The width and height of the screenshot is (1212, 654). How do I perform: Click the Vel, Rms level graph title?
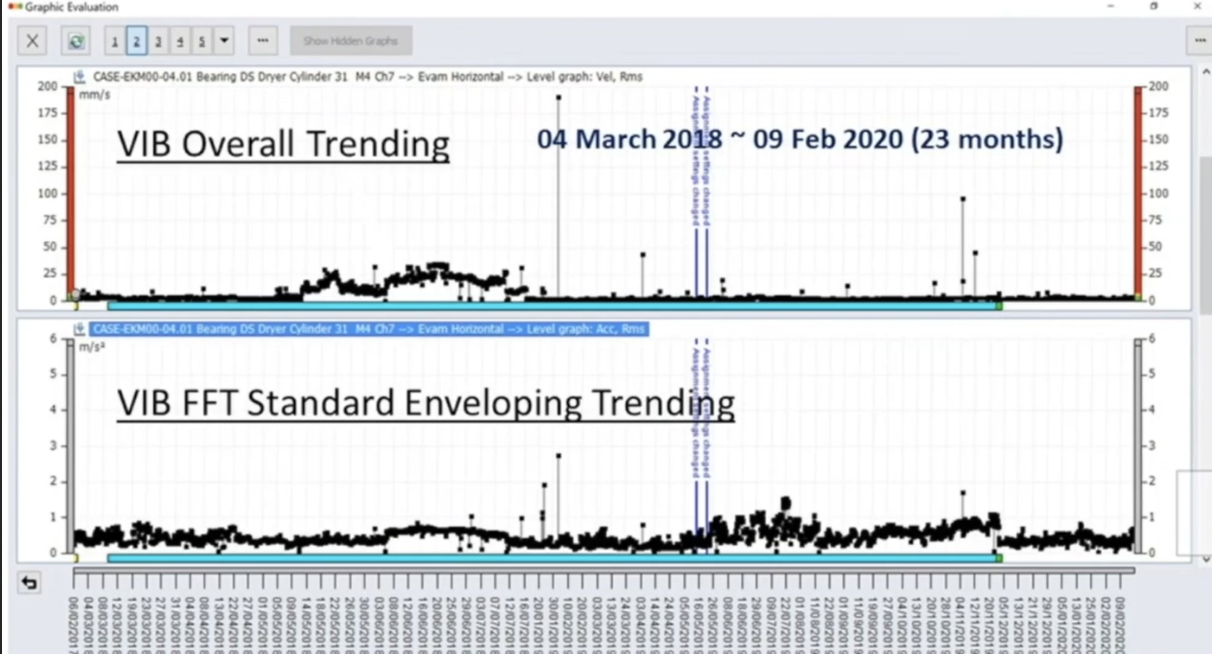coord(366,77)
